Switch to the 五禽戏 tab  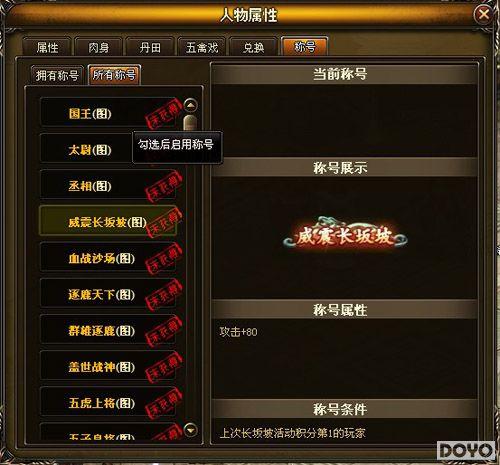tap(202, 47)
